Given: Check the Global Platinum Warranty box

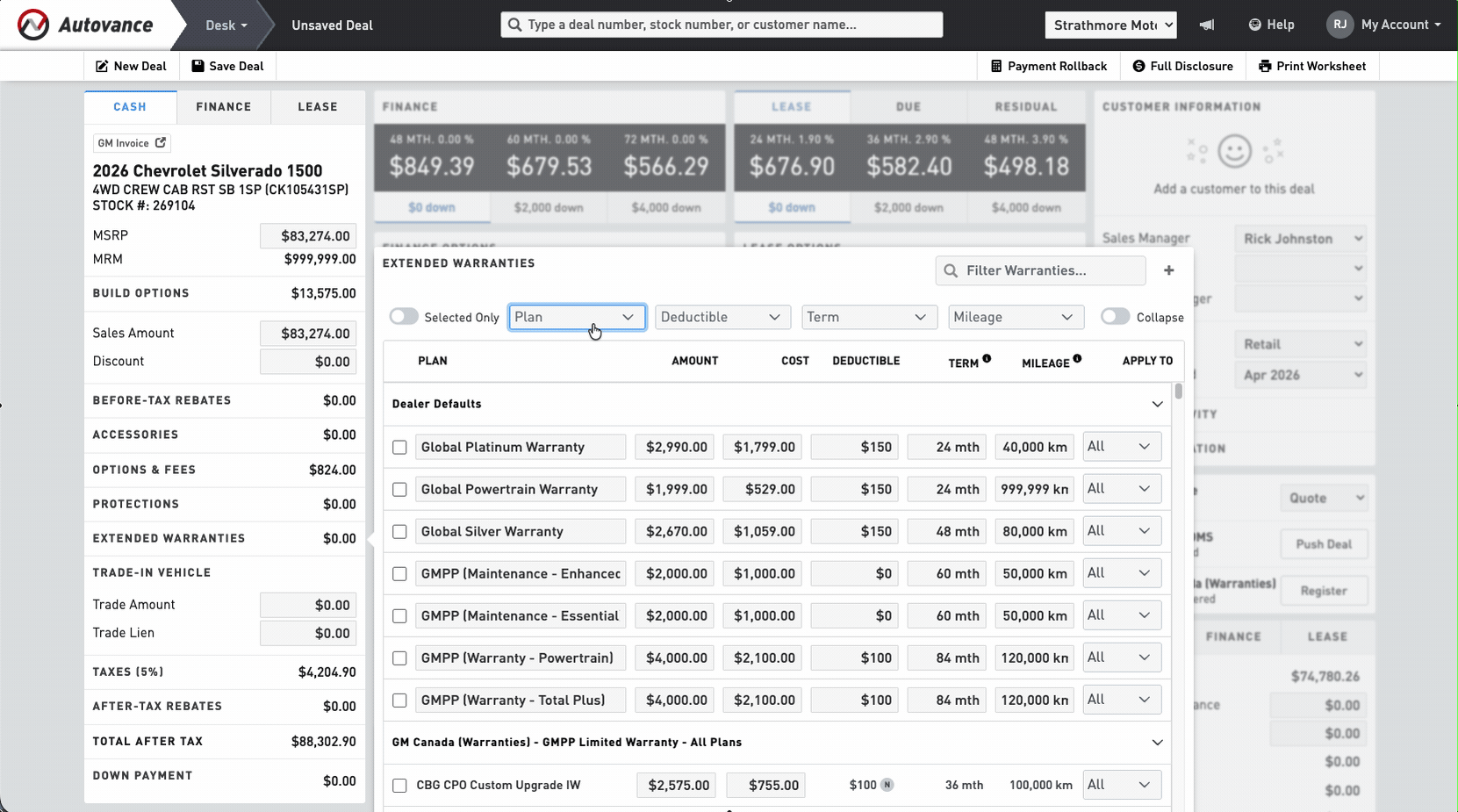Looking at the screenshot, I should click(x=399, y=447).
